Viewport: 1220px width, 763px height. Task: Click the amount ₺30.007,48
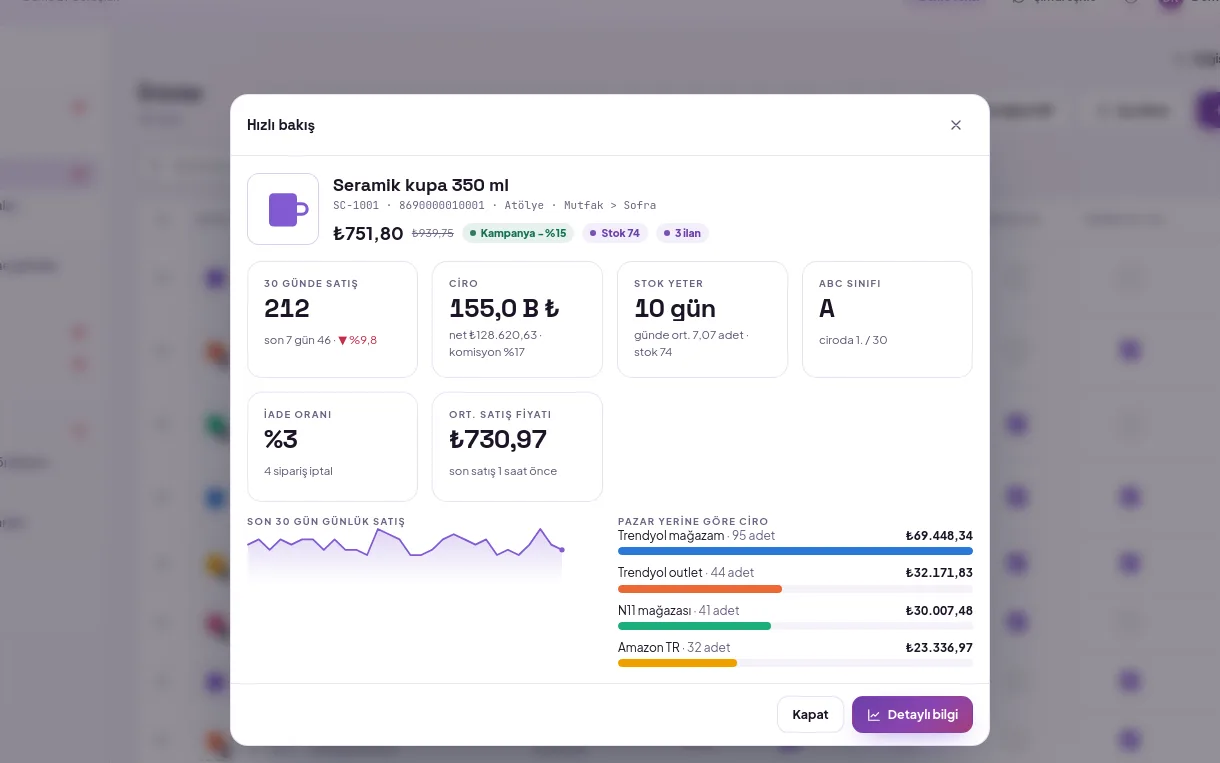[x=939, y=610]
